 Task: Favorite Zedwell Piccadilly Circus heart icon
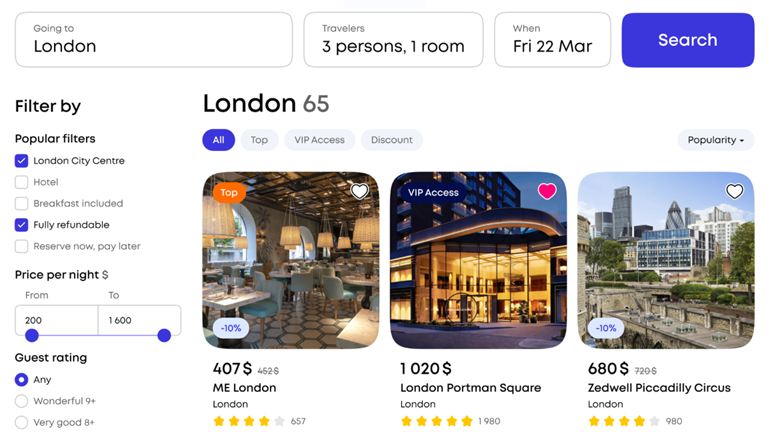tap(734, 191)
